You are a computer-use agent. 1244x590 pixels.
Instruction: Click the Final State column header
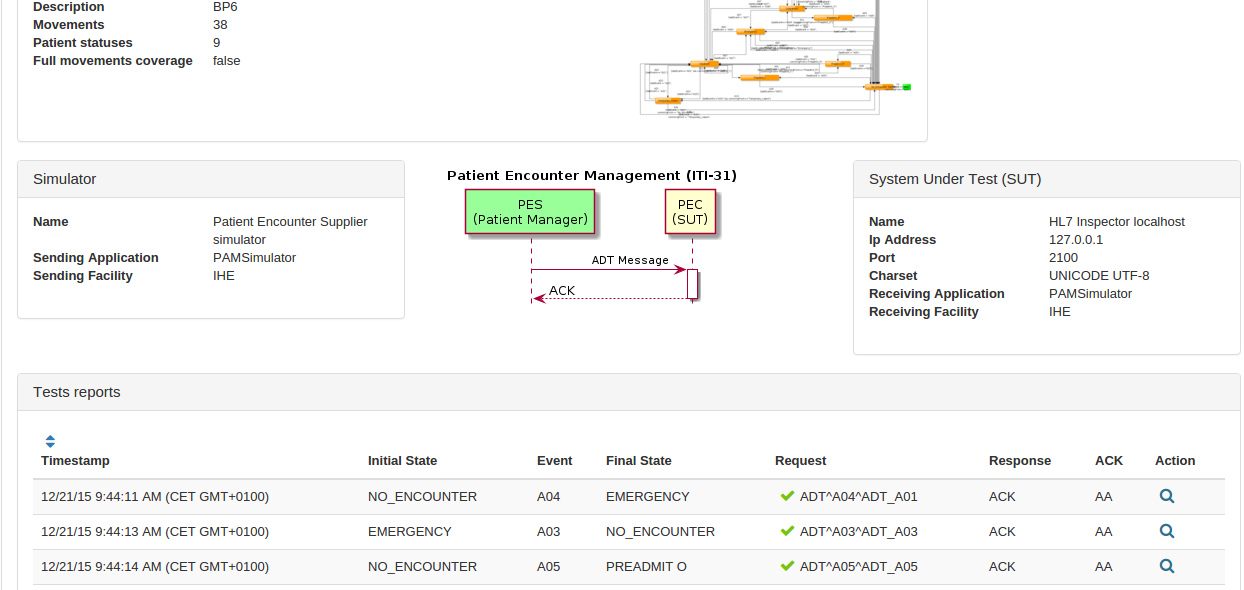pos(638,461)
